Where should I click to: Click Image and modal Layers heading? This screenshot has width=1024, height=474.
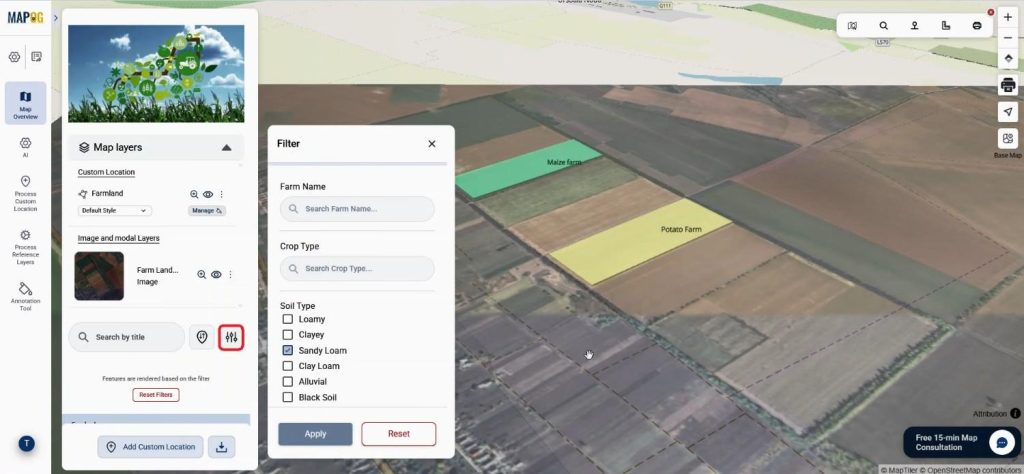(x=118, y=238)
